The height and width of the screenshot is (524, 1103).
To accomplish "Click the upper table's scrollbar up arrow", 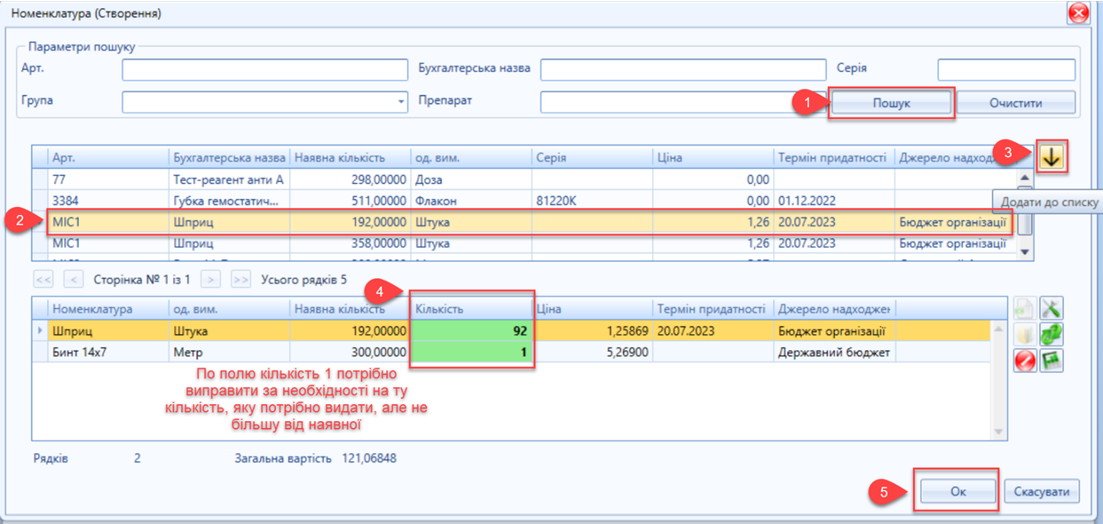I will click(x=1025, y=177).
